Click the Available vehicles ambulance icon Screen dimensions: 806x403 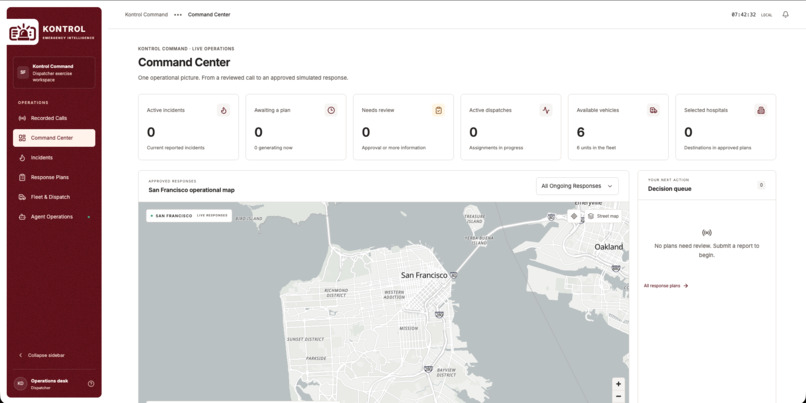pyautogui.click(x=653, y=110)
